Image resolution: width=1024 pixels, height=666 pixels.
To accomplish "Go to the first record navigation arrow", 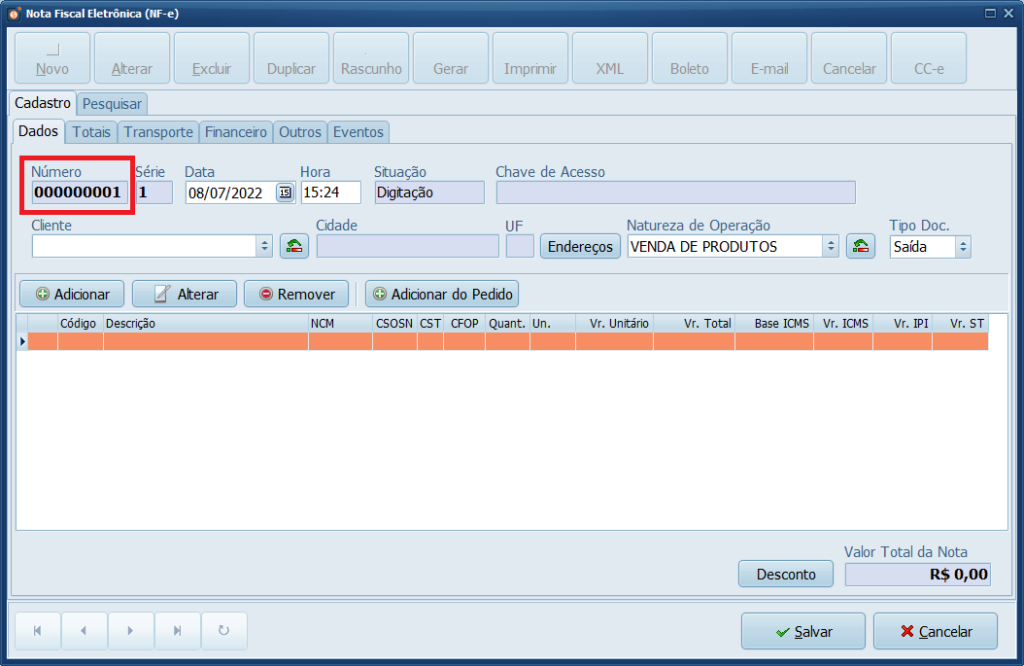I will pyautogui.click(x=38, y=631).
